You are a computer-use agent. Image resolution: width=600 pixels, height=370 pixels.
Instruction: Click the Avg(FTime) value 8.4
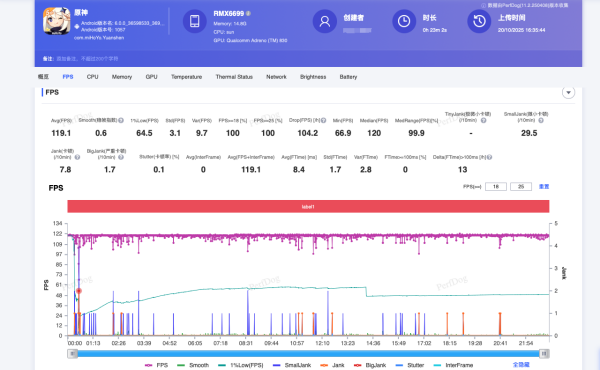click(299, 170)
